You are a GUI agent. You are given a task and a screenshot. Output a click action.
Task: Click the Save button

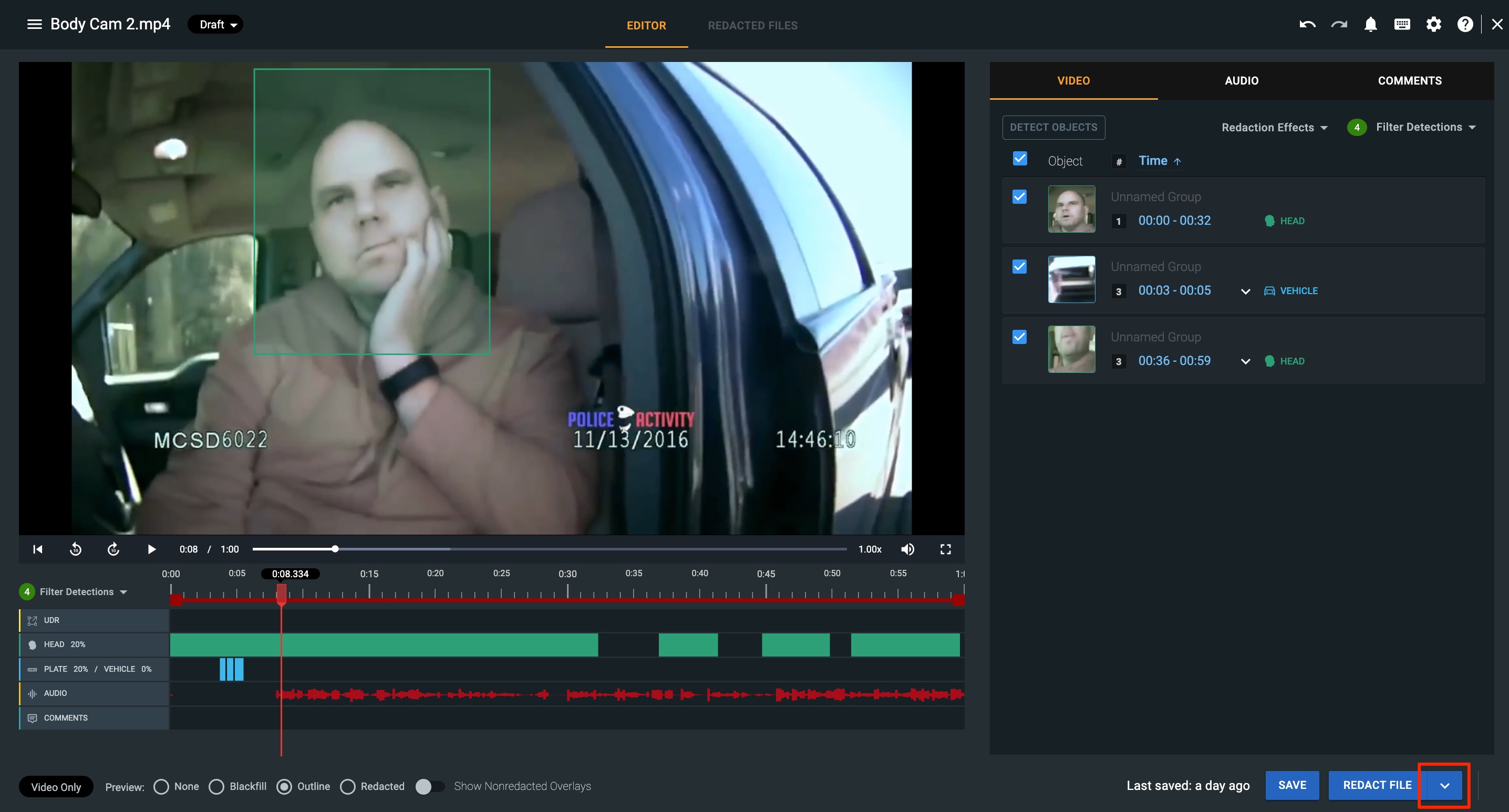[x=1291, y=785]
